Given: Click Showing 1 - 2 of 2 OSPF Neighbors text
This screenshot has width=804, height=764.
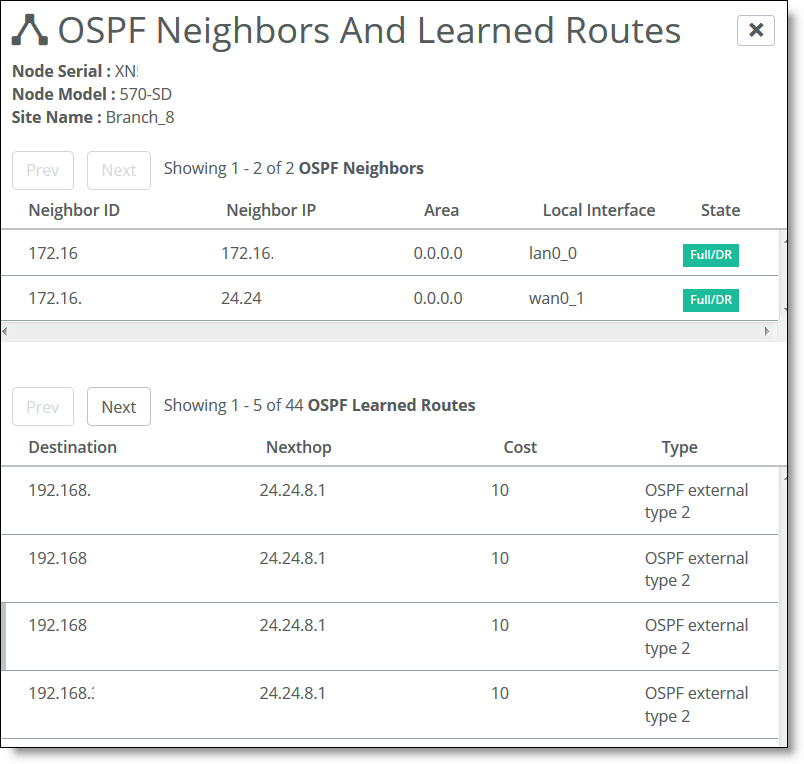Looking at the screenshot, I should 293,168.
